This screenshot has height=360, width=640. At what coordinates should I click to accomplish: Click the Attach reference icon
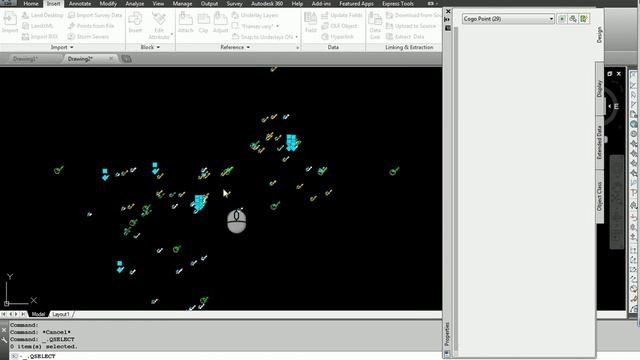[x=185, y=23]
